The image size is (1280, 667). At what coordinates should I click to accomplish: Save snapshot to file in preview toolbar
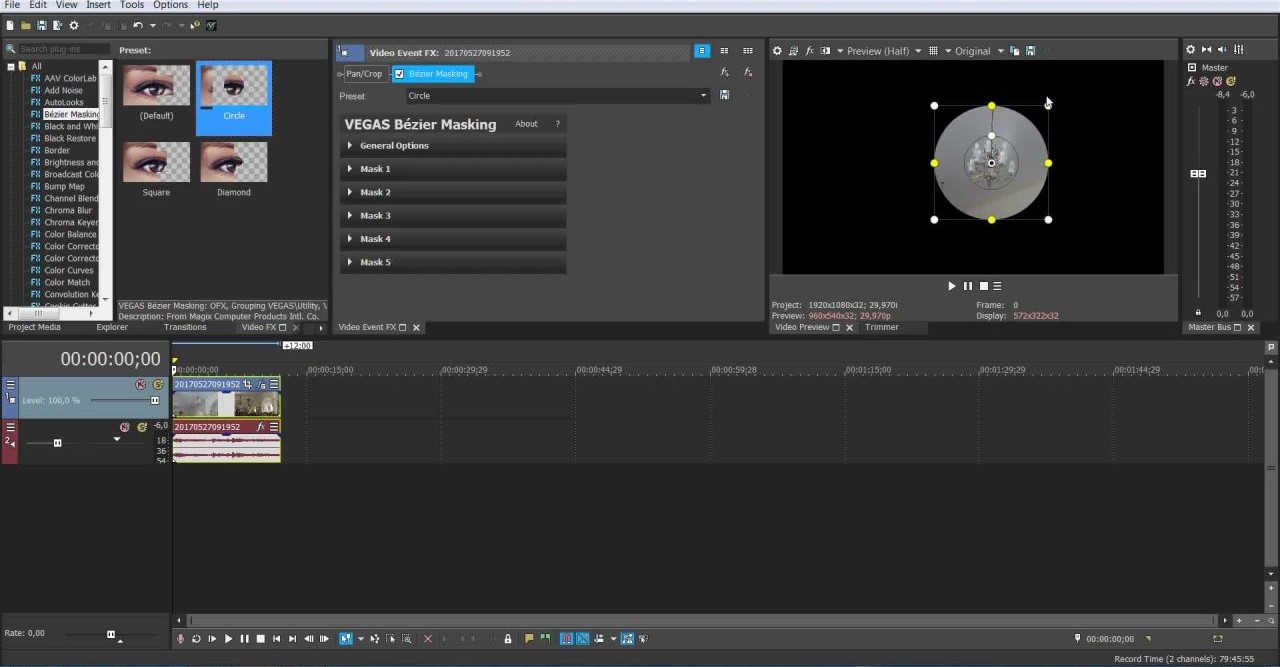pyautogui.click(x=1030, y=51)
